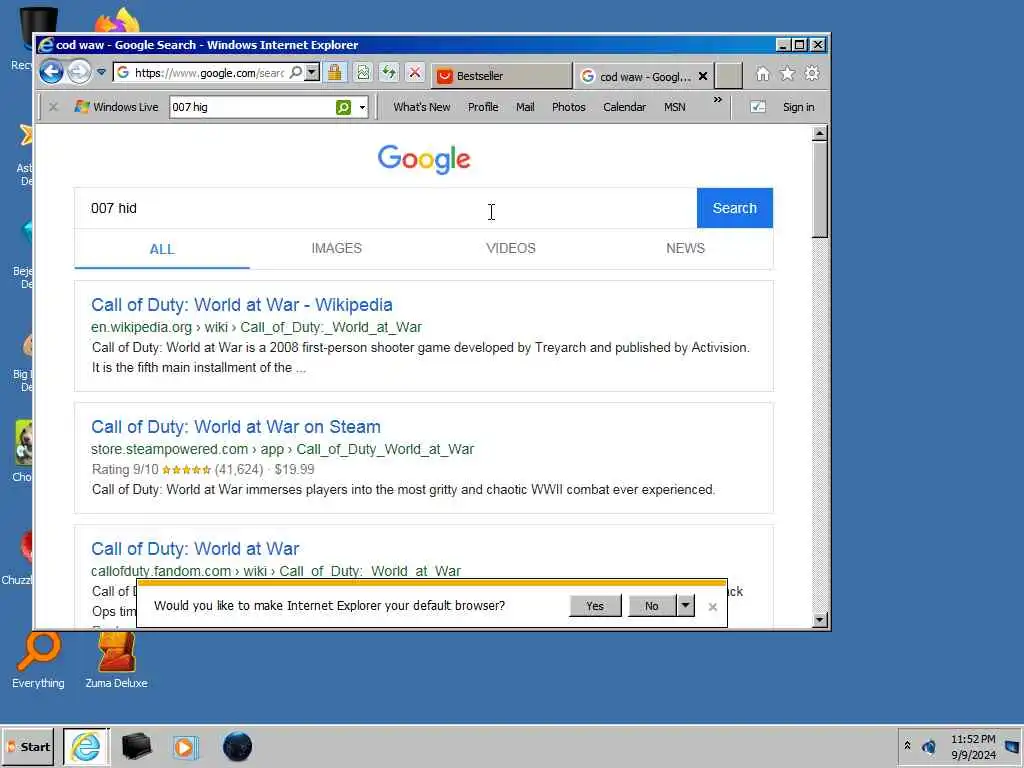1024x768 pixels.
Task: Open the dark globe taskbar icon
Action: (237, 746)
